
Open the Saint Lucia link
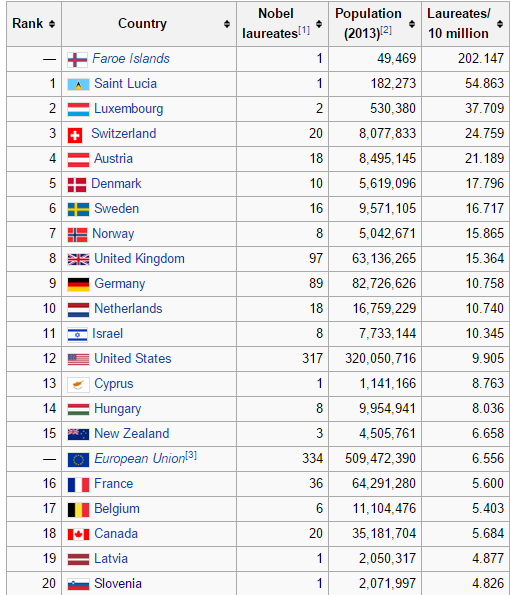[x=125, y=83]
